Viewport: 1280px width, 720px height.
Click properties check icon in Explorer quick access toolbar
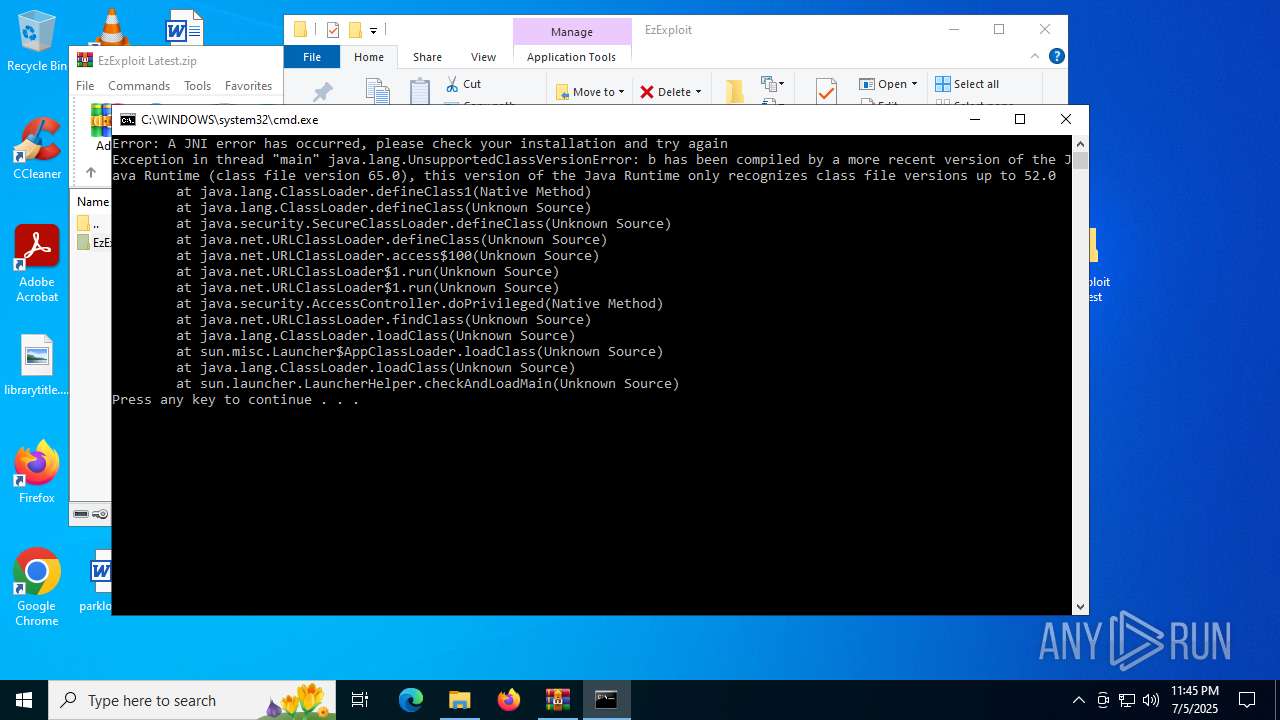pos(333,30)
